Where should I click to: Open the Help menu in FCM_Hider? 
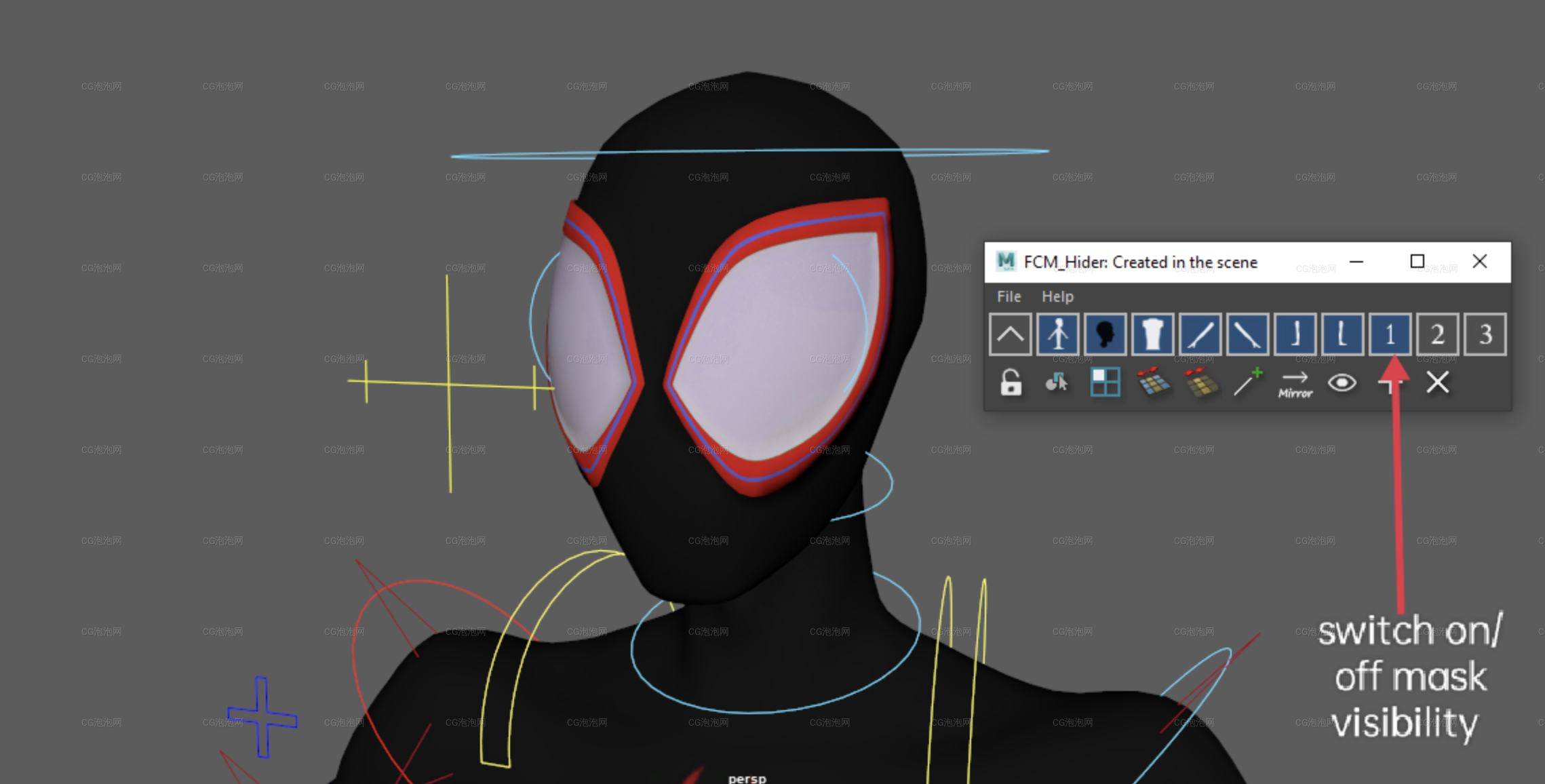(1057, 296)
